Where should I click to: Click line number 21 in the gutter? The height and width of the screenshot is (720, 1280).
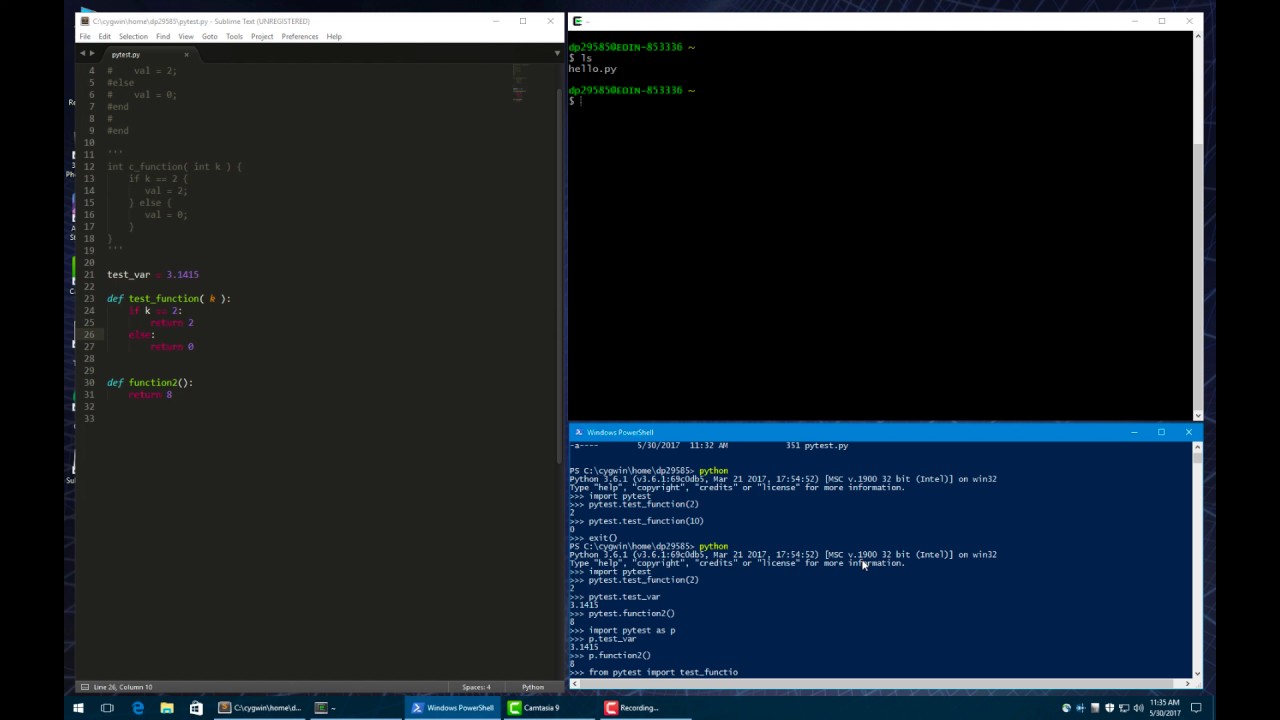[x=89, y=274]
